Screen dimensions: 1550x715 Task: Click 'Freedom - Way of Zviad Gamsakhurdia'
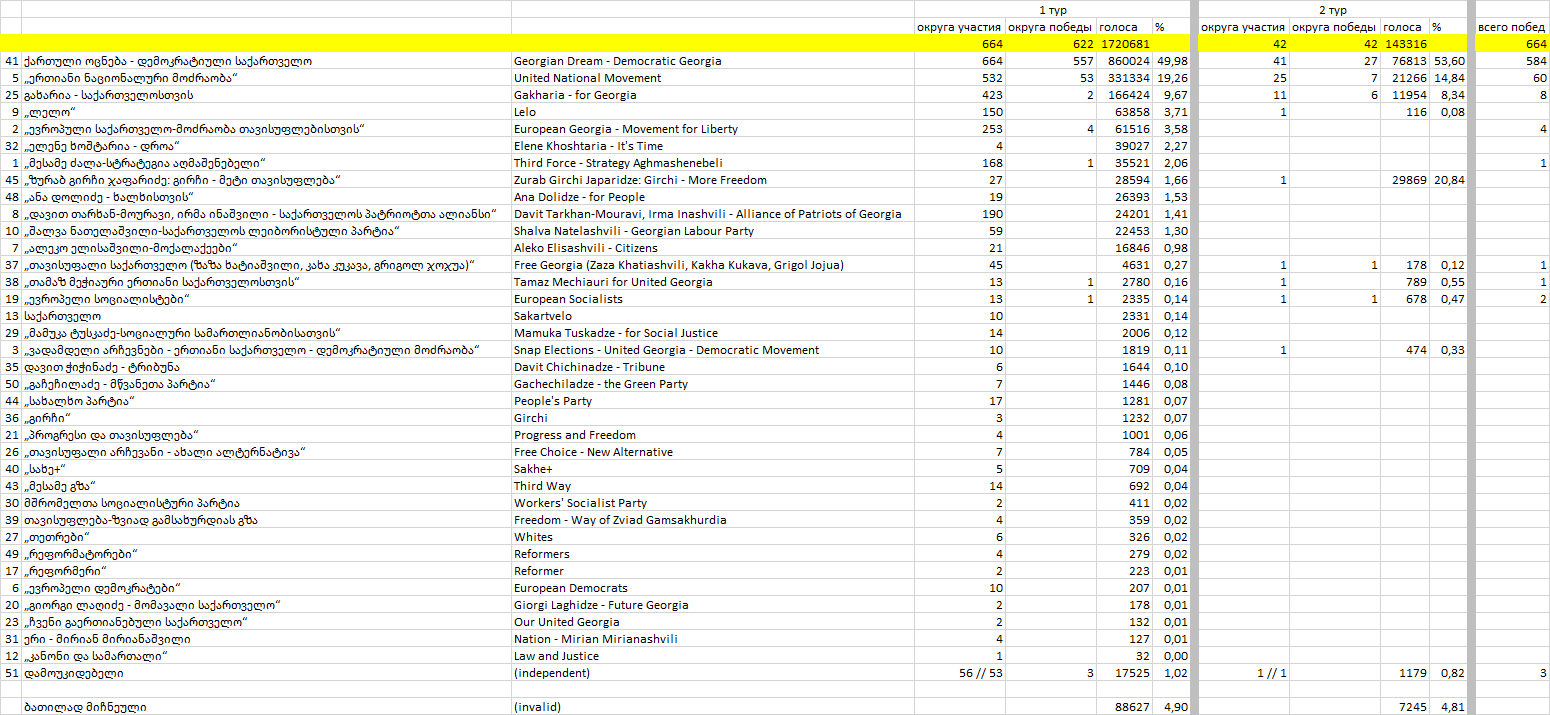click(x=713, y=520)
